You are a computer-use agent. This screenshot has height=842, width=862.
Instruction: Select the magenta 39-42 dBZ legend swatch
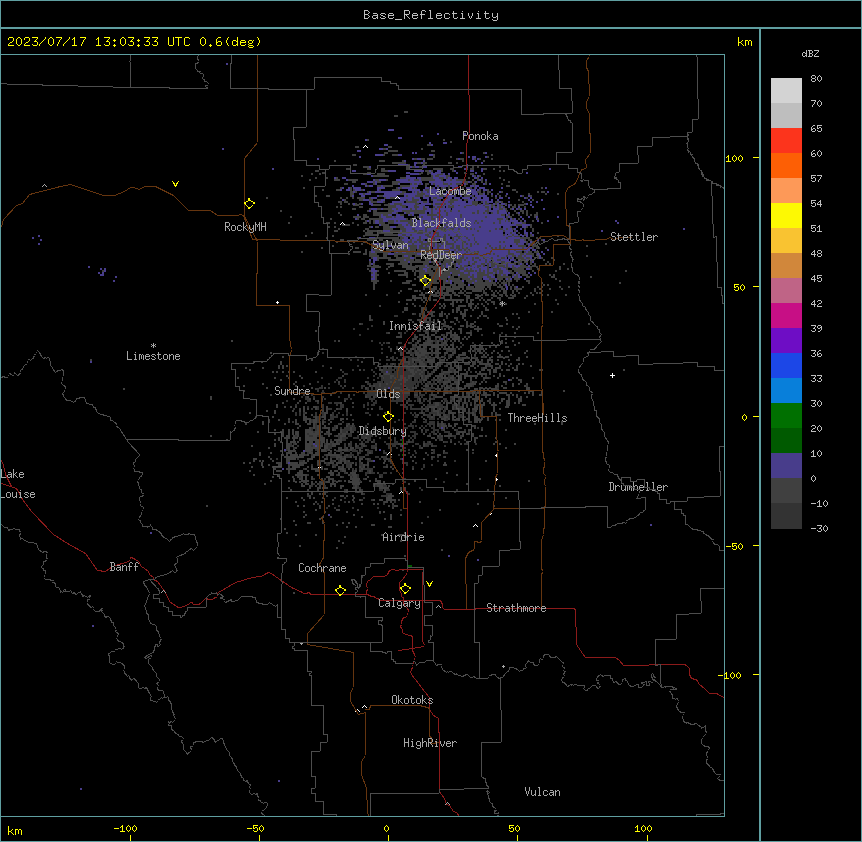786,315
